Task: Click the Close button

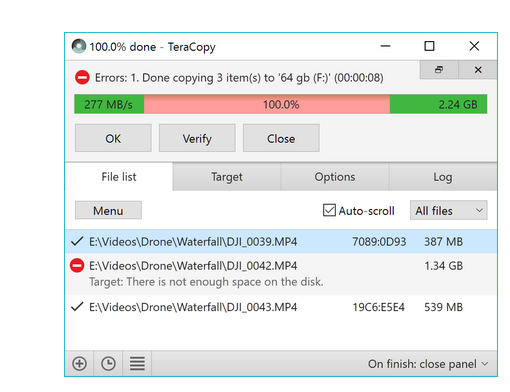Action: click(281, 138)
